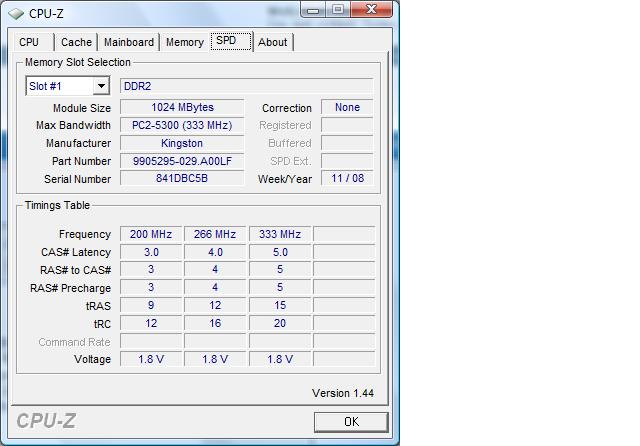Image resolution: width=640 pixels, height=446 pixels.
Task: Click the RAS# to CAS# label
Action: (x=76, y=270)
